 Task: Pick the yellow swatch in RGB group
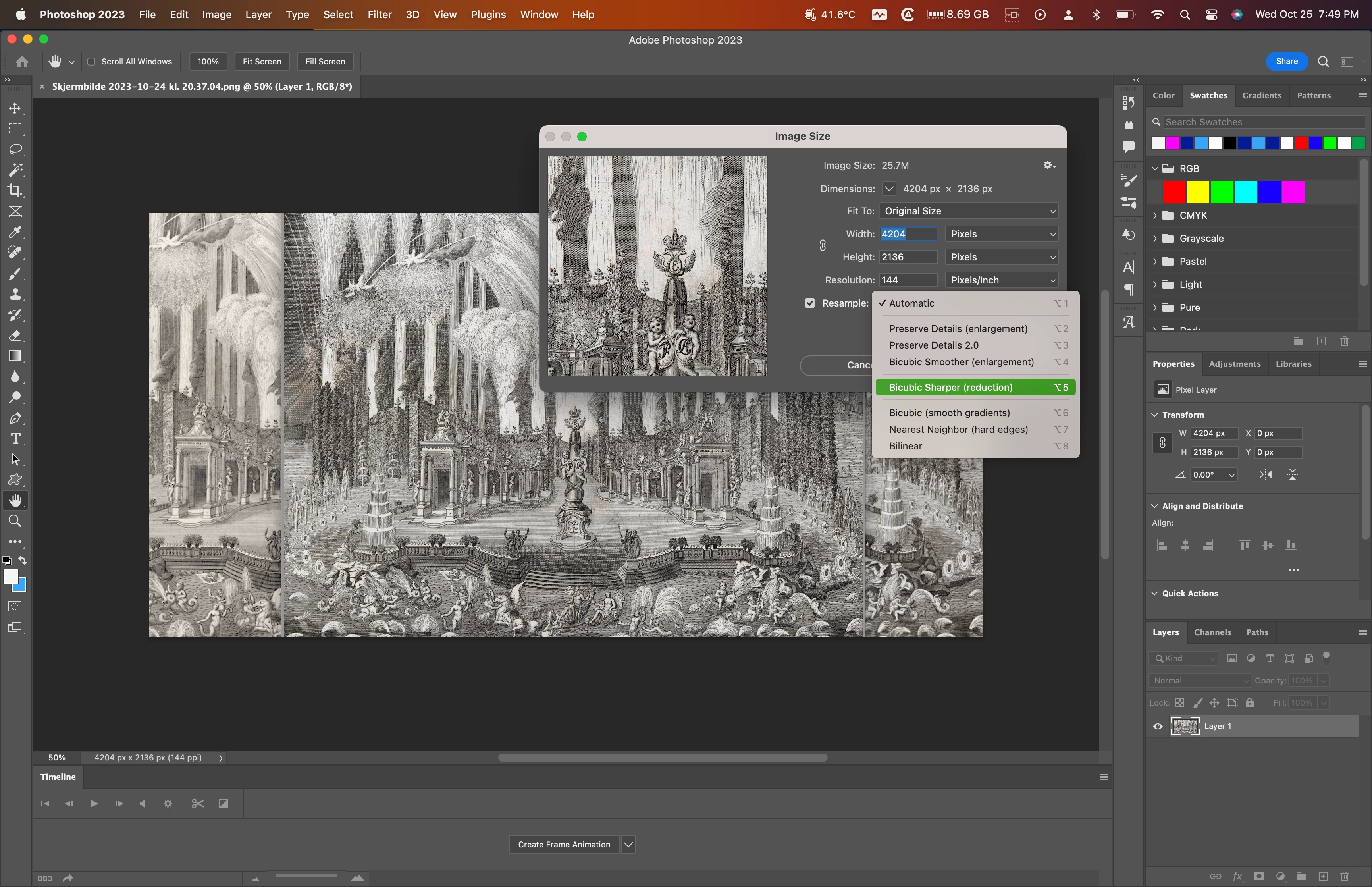pyautogui.click(x=1198, y=193)
